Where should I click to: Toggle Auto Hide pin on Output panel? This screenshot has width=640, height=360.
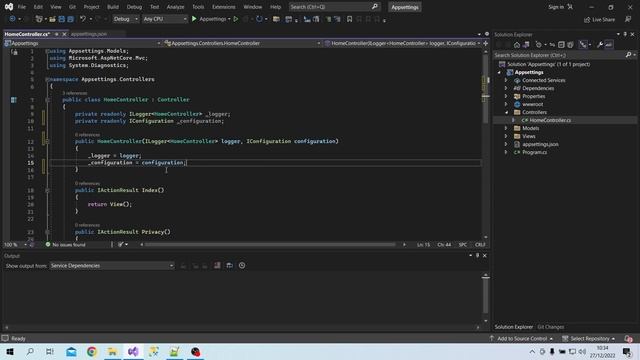[478, 256]
